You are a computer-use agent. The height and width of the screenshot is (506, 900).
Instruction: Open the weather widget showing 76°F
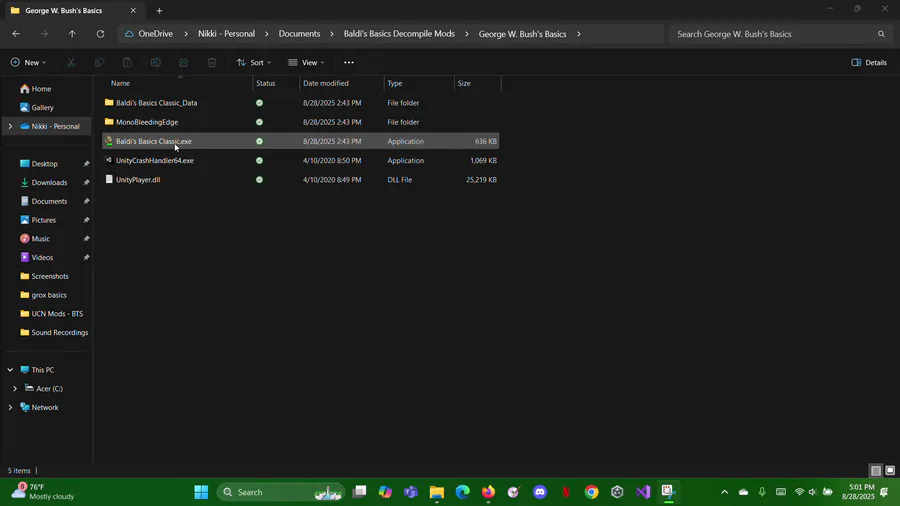click(x=43, y=492)
